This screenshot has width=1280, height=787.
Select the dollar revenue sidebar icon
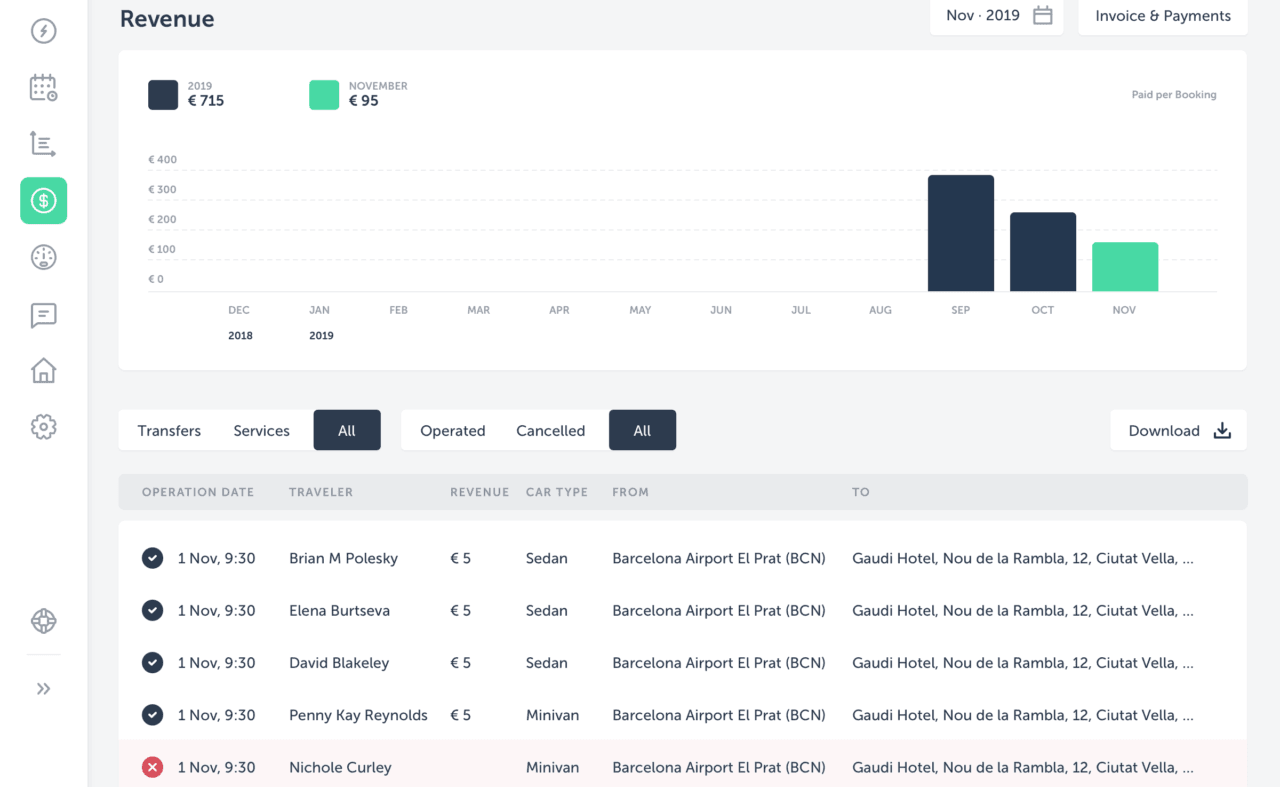tap(43, 200)
